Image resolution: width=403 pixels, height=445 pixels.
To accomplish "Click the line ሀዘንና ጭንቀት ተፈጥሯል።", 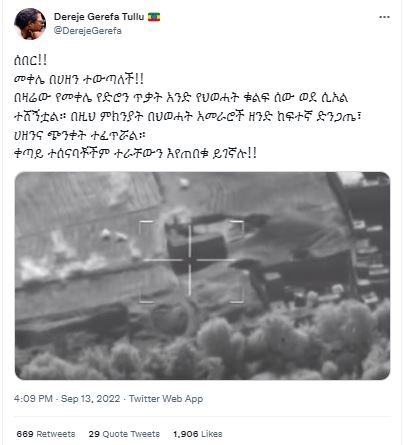I will (x=80, y=135).
